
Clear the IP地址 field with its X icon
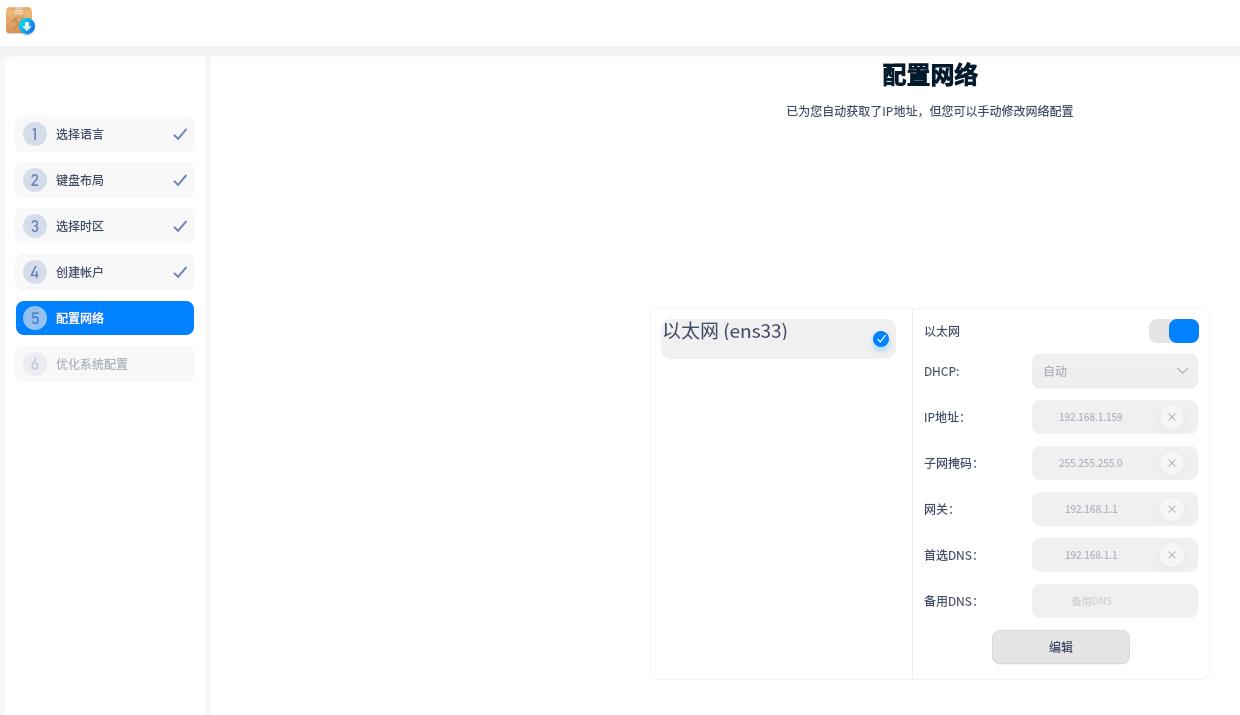1171,417
